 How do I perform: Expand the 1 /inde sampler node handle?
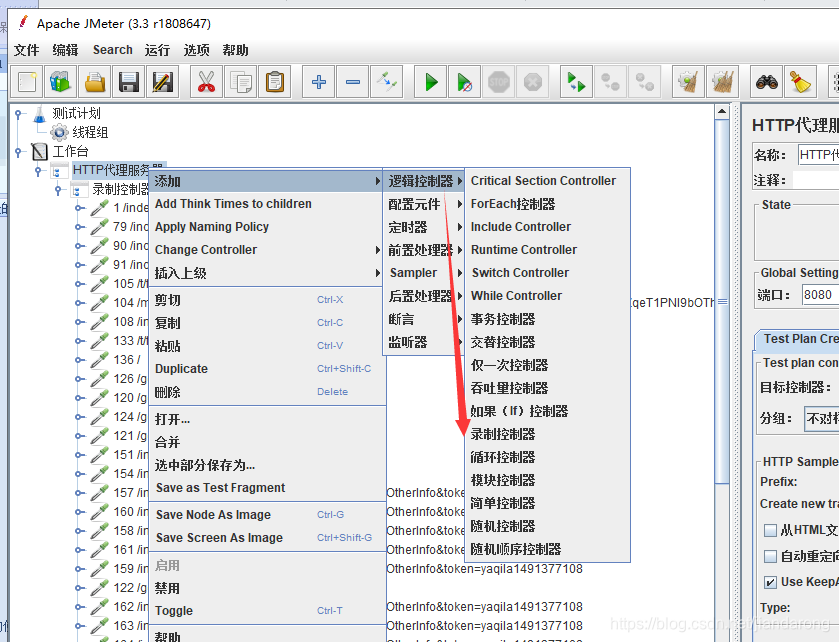coord(79,208)
